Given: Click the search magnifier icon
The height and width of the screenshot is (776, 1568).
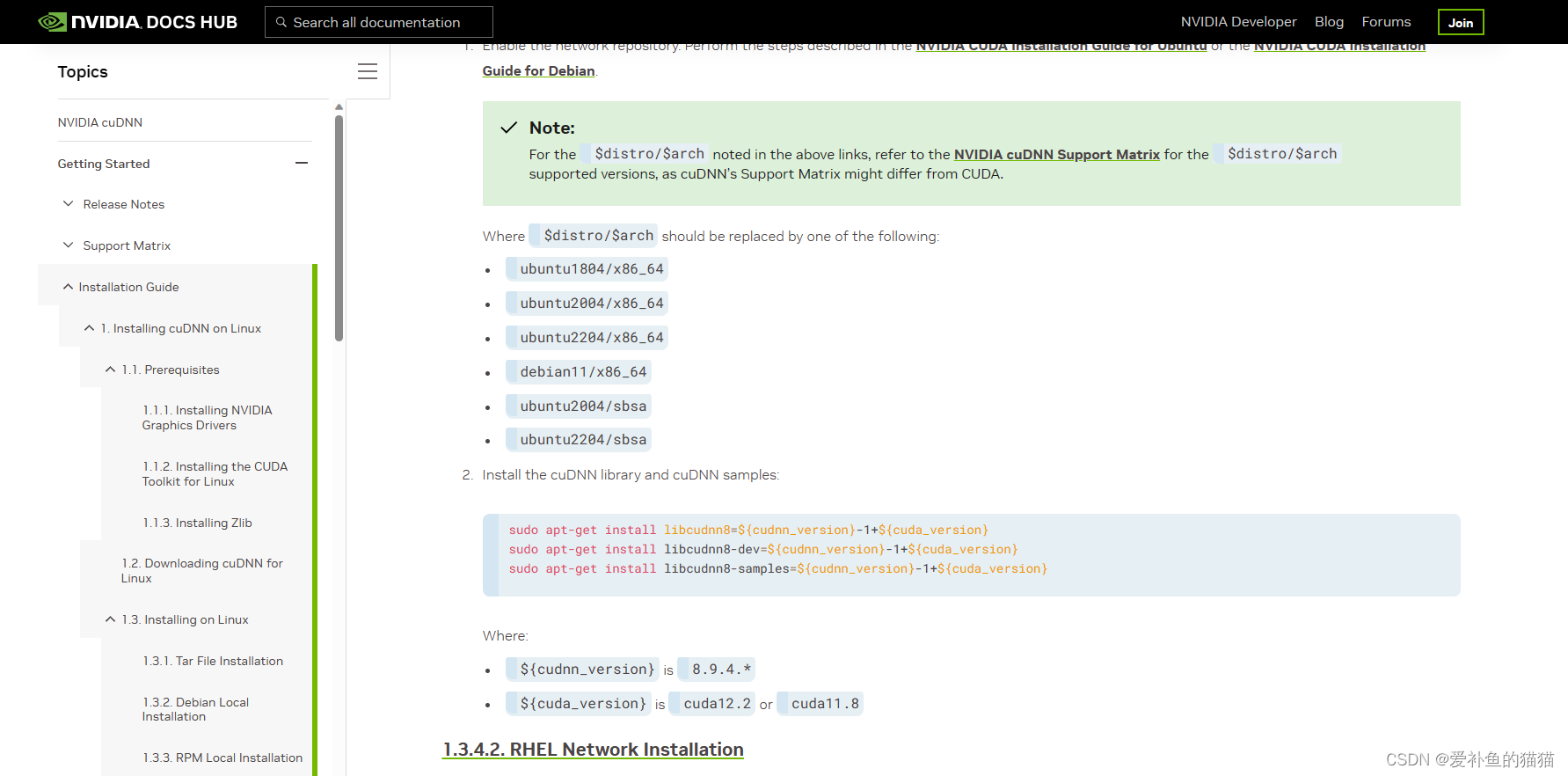Looking at the screenshot, I should 281,22.
